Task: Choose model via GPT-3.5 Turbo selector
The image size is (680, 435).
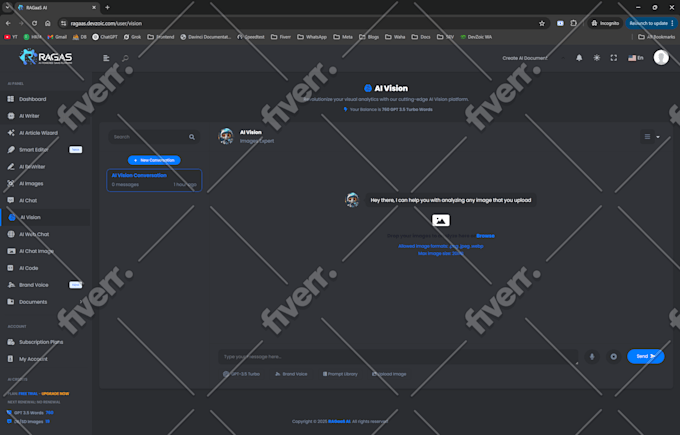Action: (241, 374)
